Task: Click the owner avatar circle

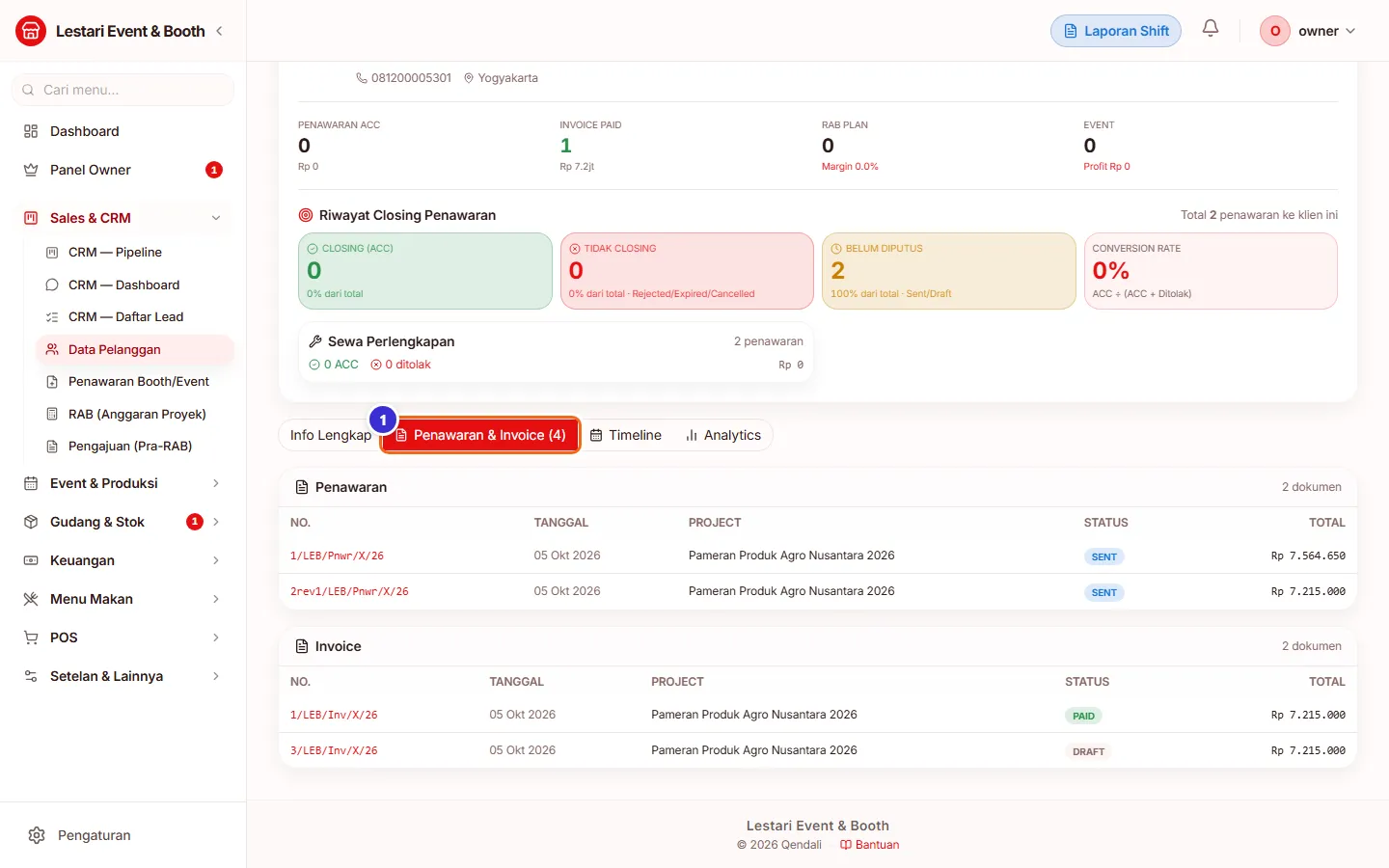Action: [1275, 31]
